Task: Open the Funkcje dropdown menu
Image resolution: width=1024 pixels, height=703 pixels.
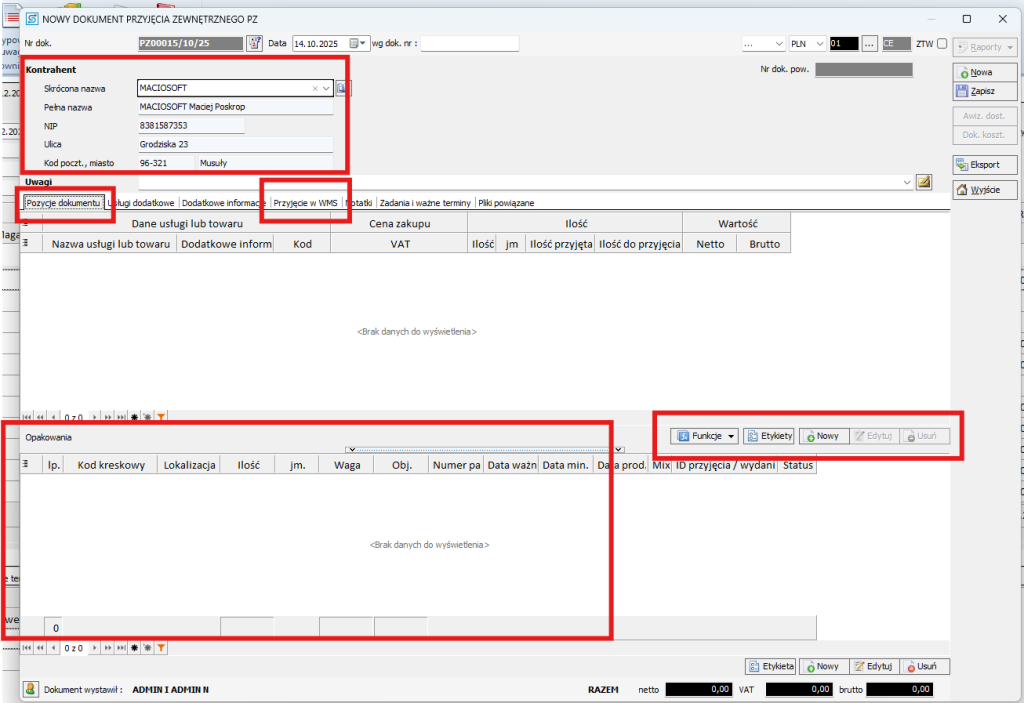Action: click(707, 436)
